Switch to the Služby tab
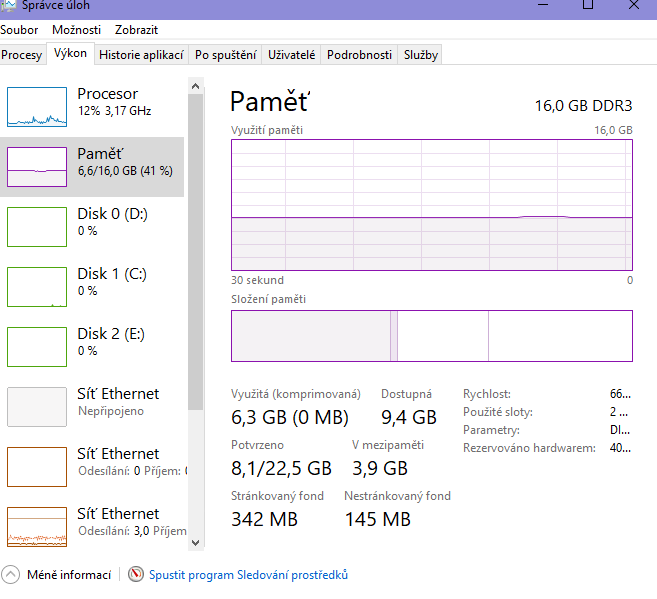 pyautogui.click(x=420, y=55)
